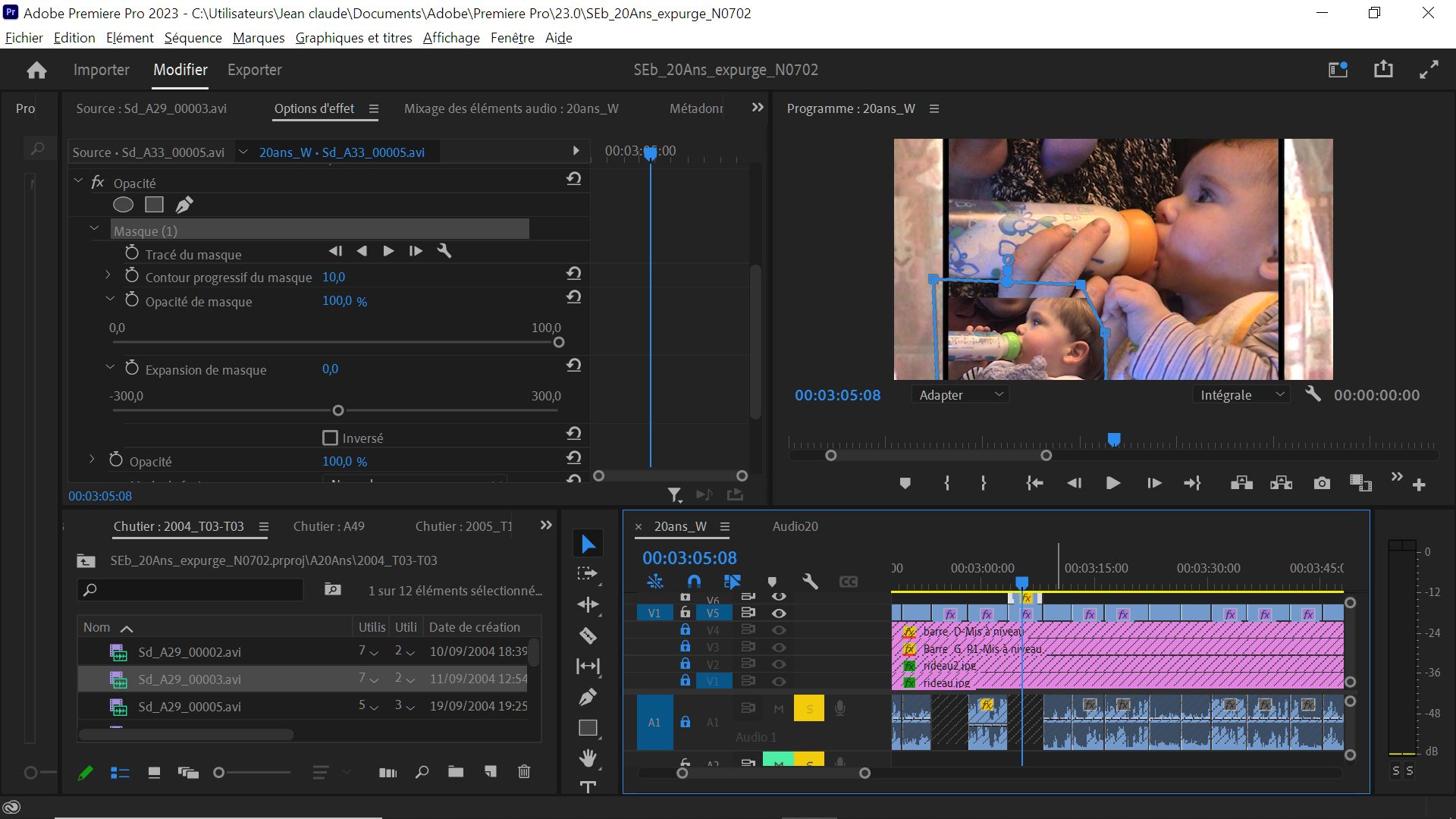Click the Lift button in Program monitor
This screenshot has height=819, width=1456.
1241,483
